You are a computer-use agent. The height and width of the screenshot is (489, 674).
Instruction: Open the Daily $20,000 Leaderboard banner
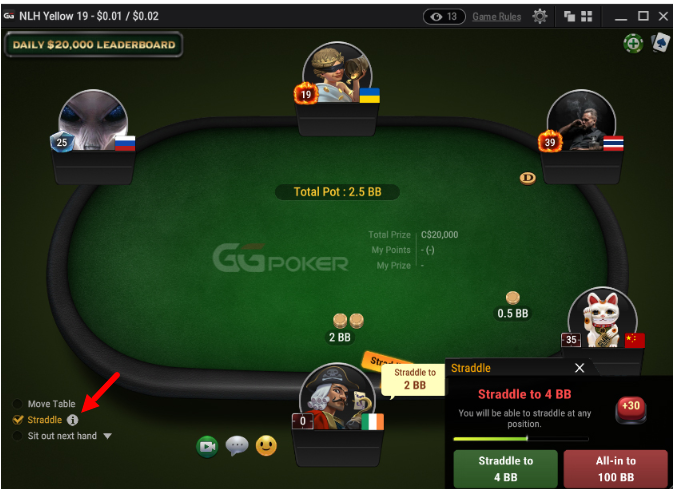pyautogui.click(x=94, y=45)
